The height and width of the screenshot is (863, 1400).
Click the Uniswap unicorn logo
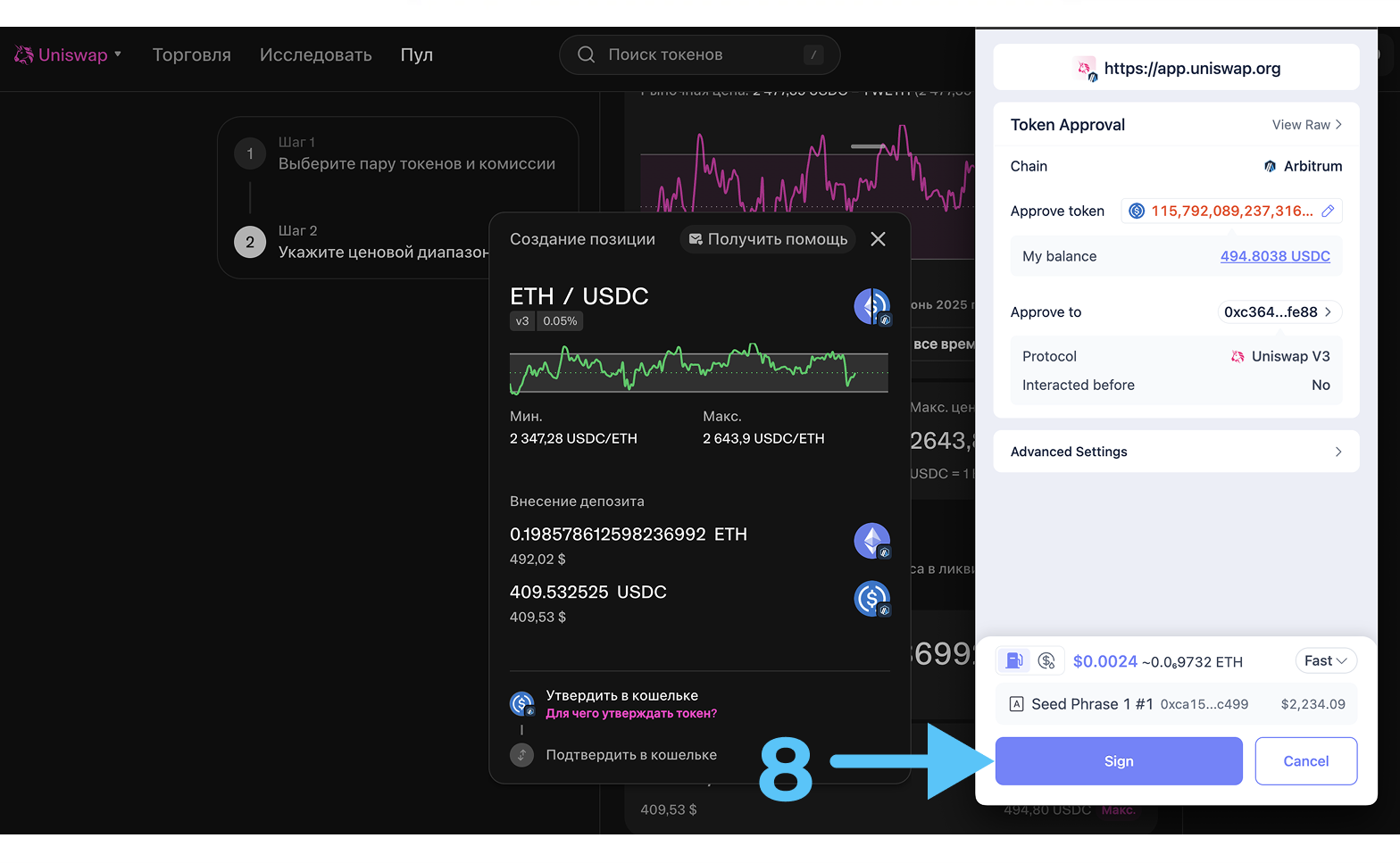tap(24, 55)
